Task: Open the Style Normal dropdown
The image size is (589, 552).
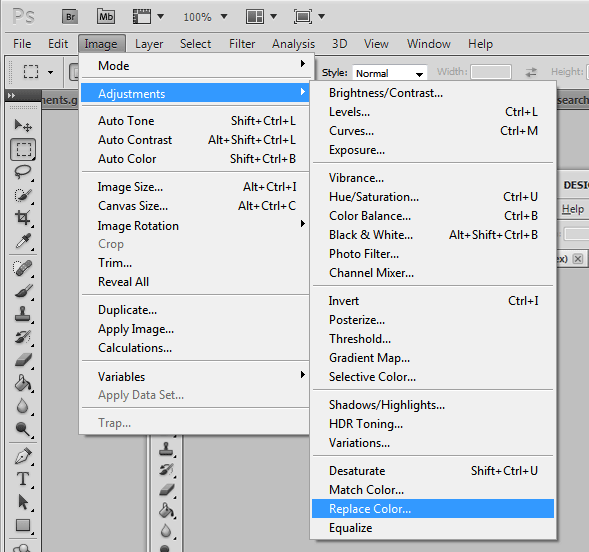Action: 390,73
